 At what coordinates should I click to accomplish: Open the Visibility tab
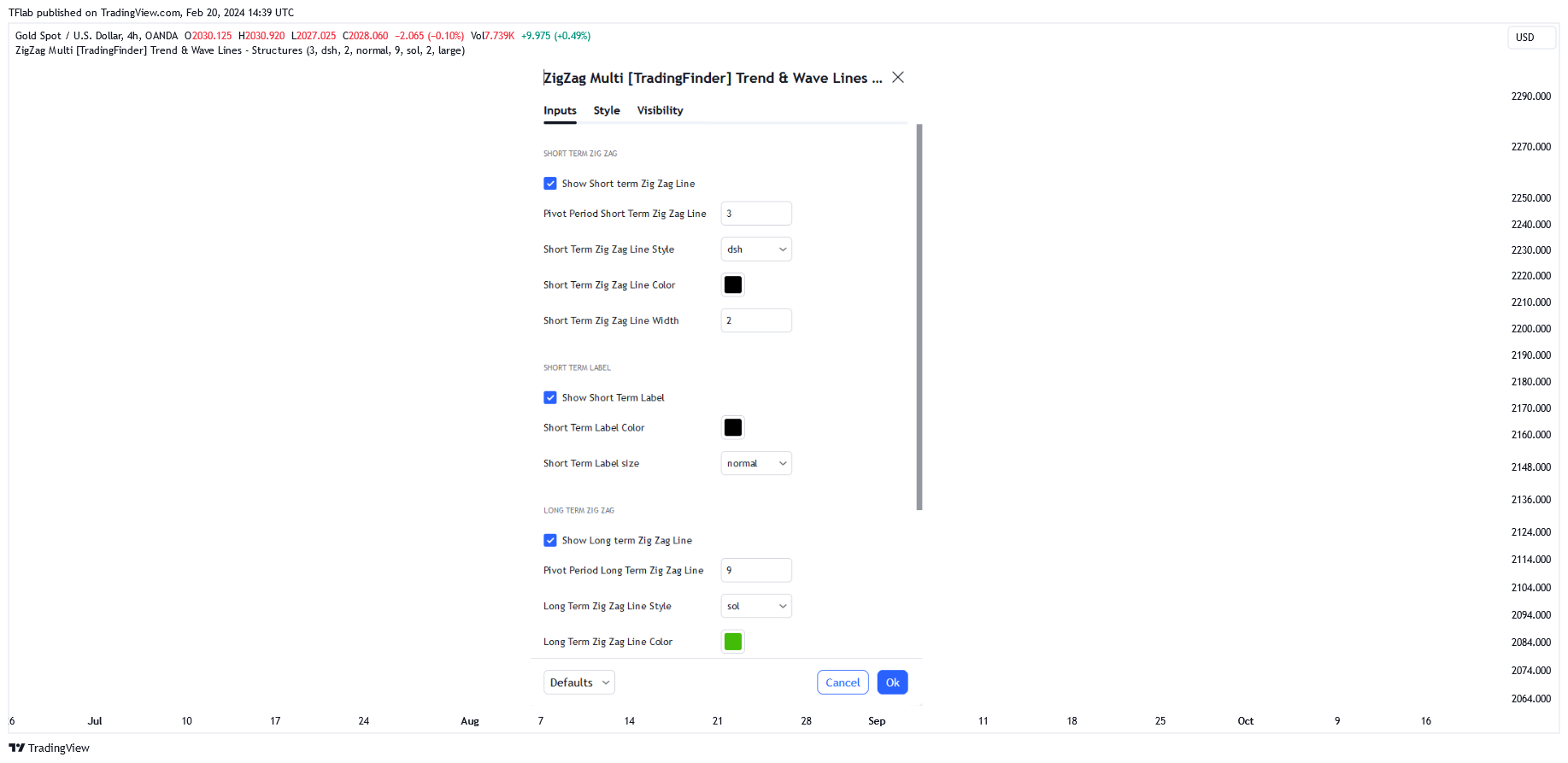pyautogui.click(x=660, y=110)
